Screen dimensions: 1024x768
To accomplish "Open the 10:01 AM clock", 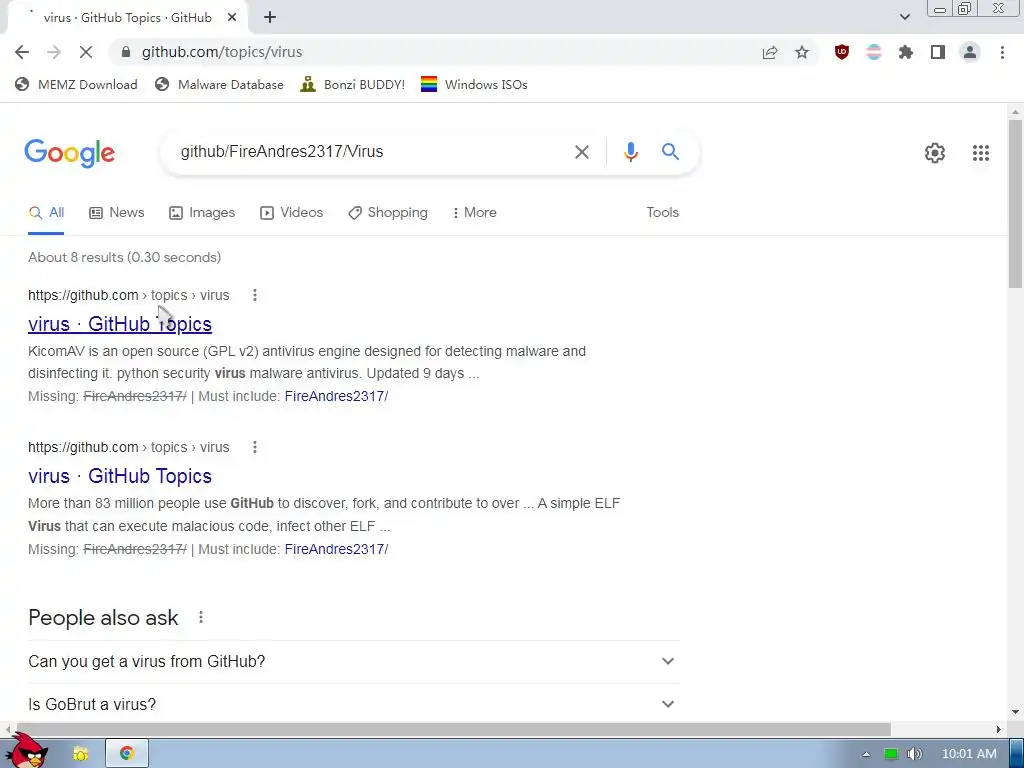I will click(969, 754).
